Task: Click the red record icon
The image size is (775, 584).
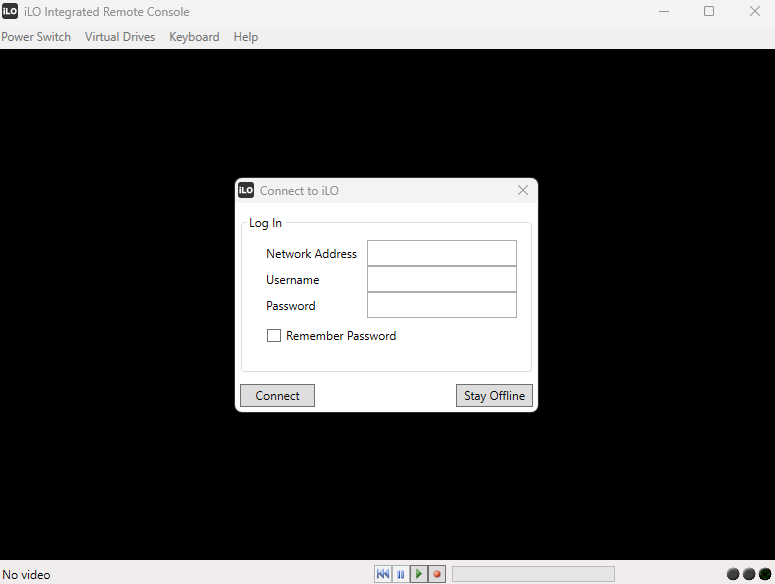Action: coord(437,574)
